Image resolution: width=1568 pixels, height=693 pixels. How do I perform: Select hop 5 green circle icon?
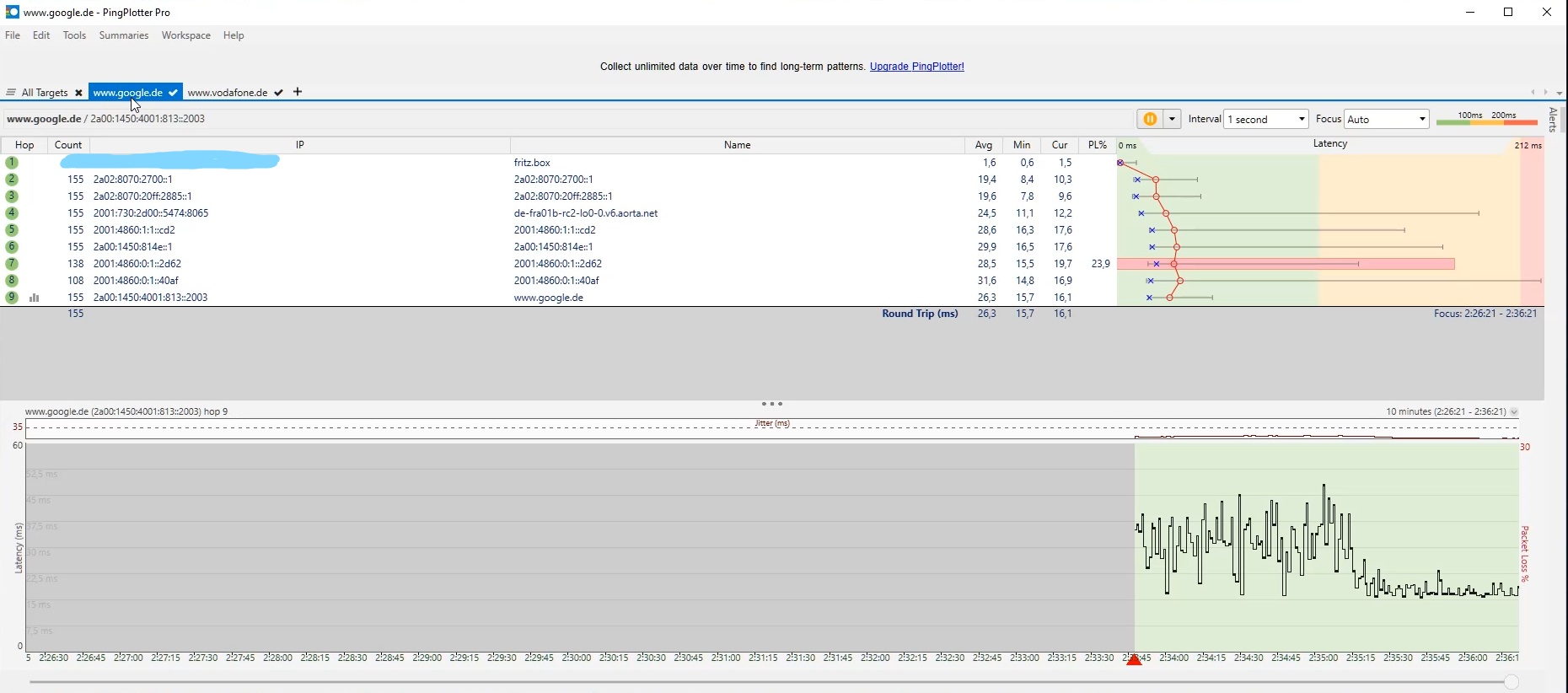(12, 230)
